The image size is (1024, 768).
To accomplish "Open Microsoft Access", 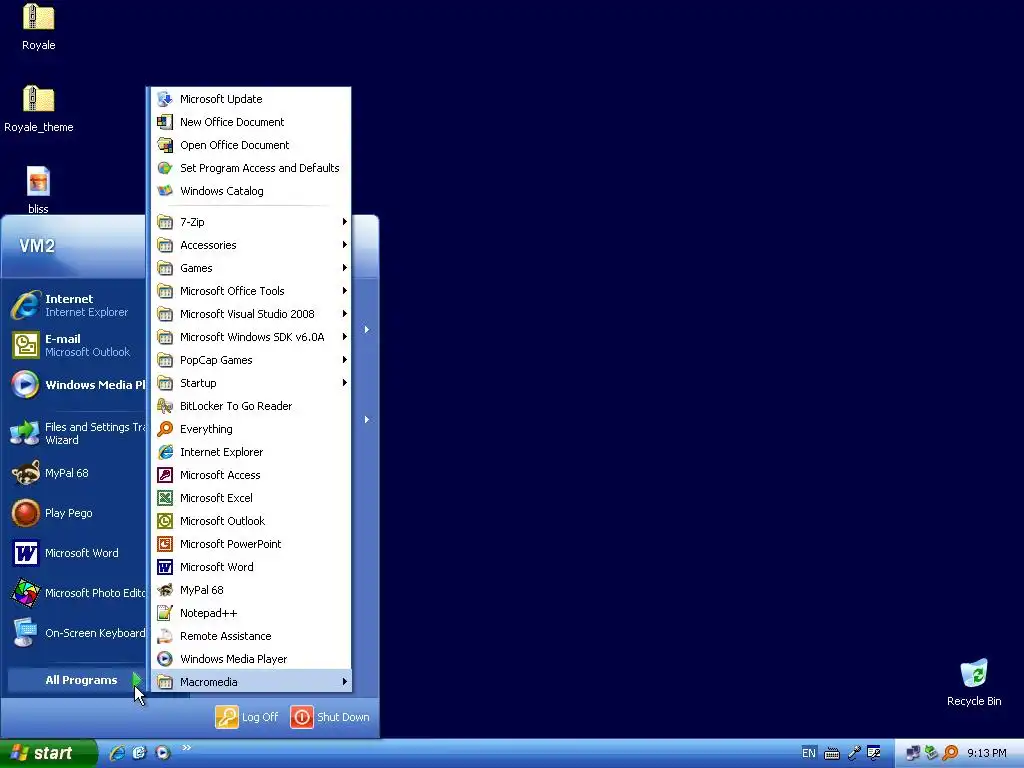I will click(x=251, y=475).
